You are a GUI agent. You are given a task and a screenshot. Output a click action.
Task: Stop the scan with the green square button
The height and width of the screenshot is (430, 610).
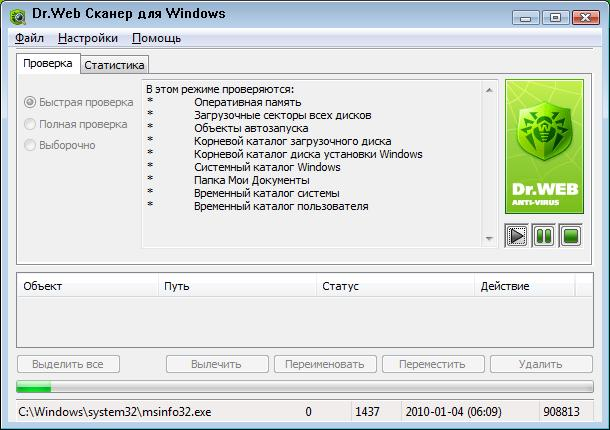[x=570, y=236]
